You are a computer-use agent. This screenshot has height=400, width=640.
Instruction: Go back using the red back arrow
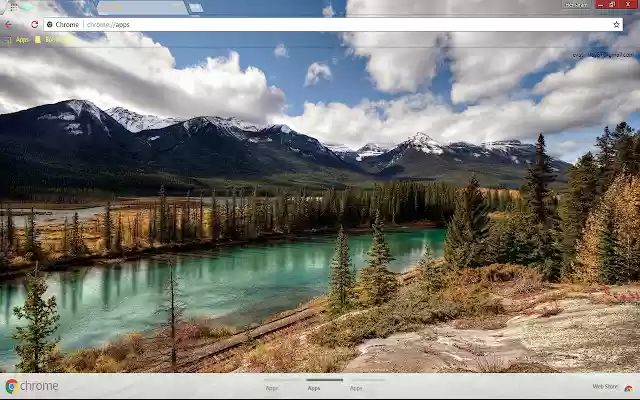(x=8, y=24)
